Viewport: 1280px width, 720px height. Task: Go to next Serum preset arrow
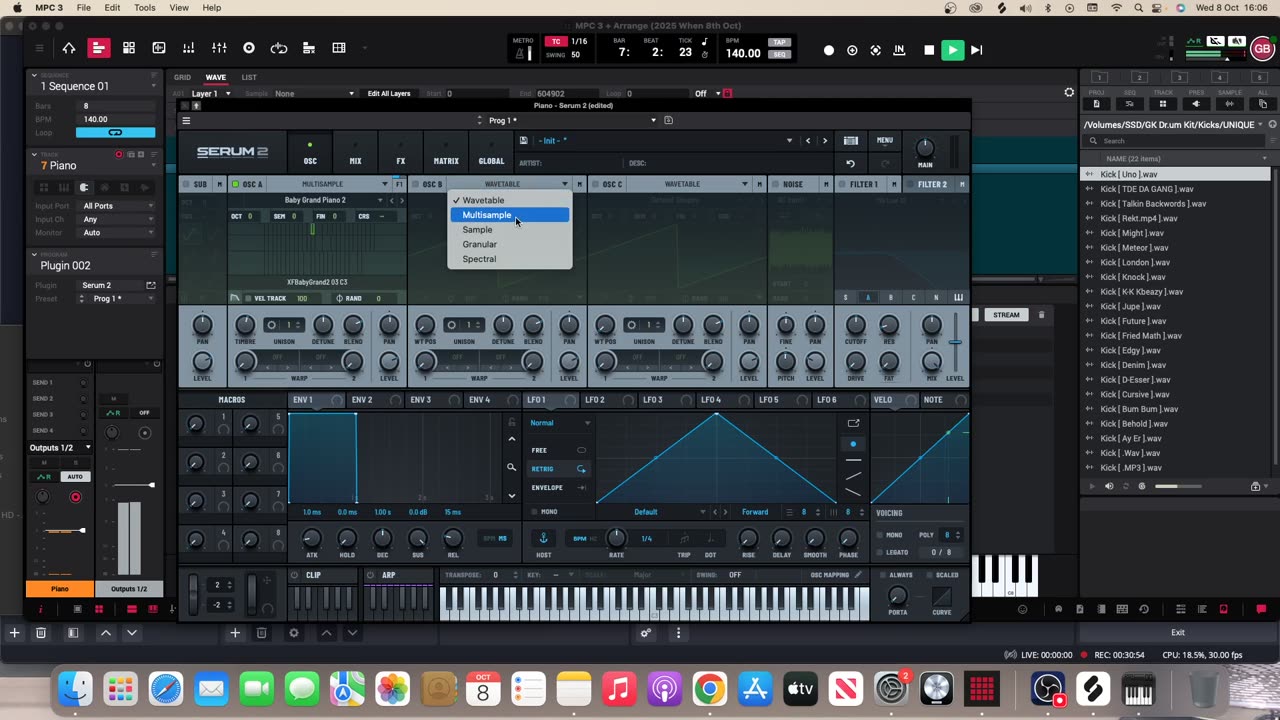[x=824, y=140]
